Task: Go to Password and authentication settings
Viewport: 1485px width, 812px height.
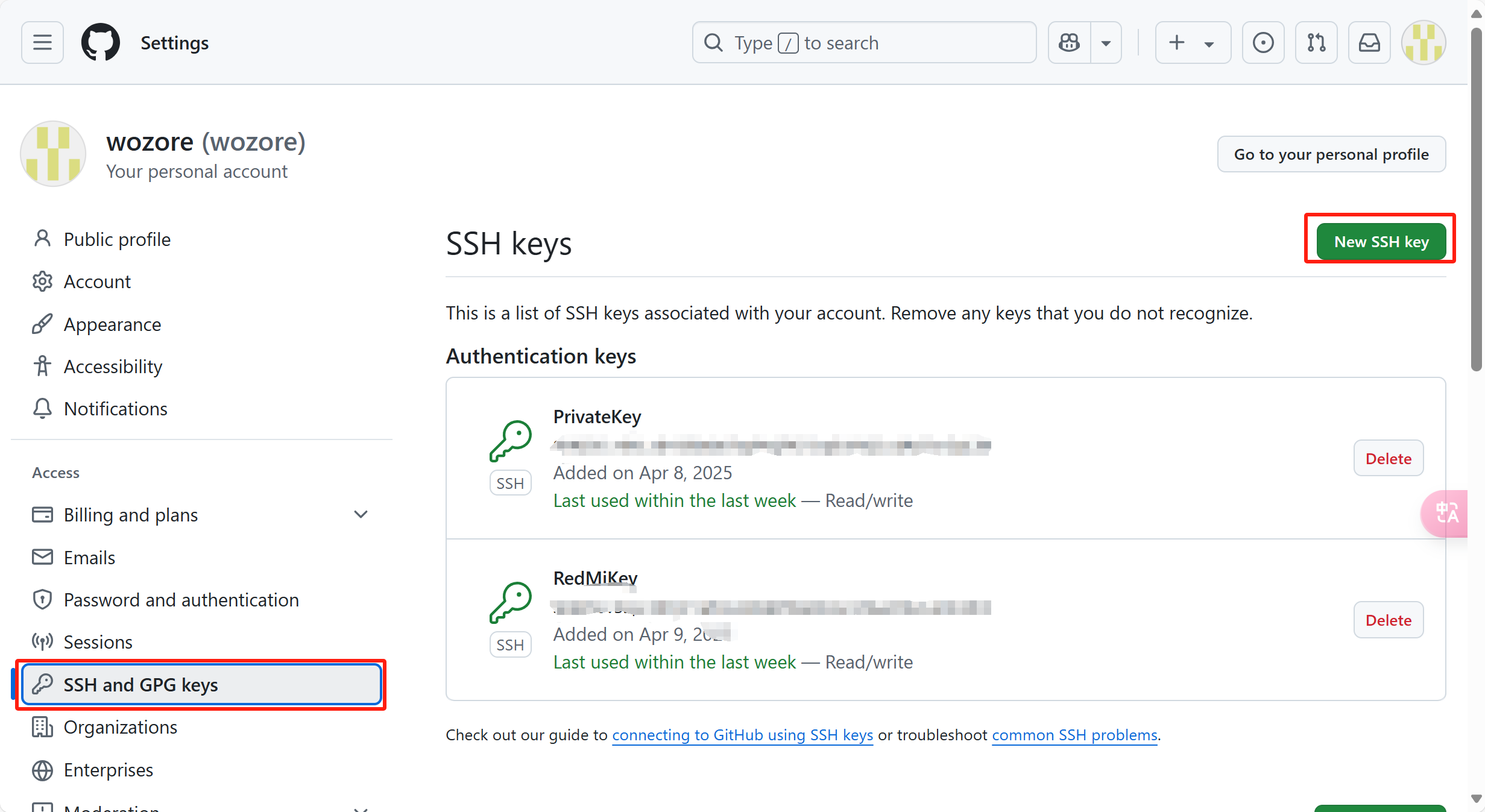Action: coord(181,600)
